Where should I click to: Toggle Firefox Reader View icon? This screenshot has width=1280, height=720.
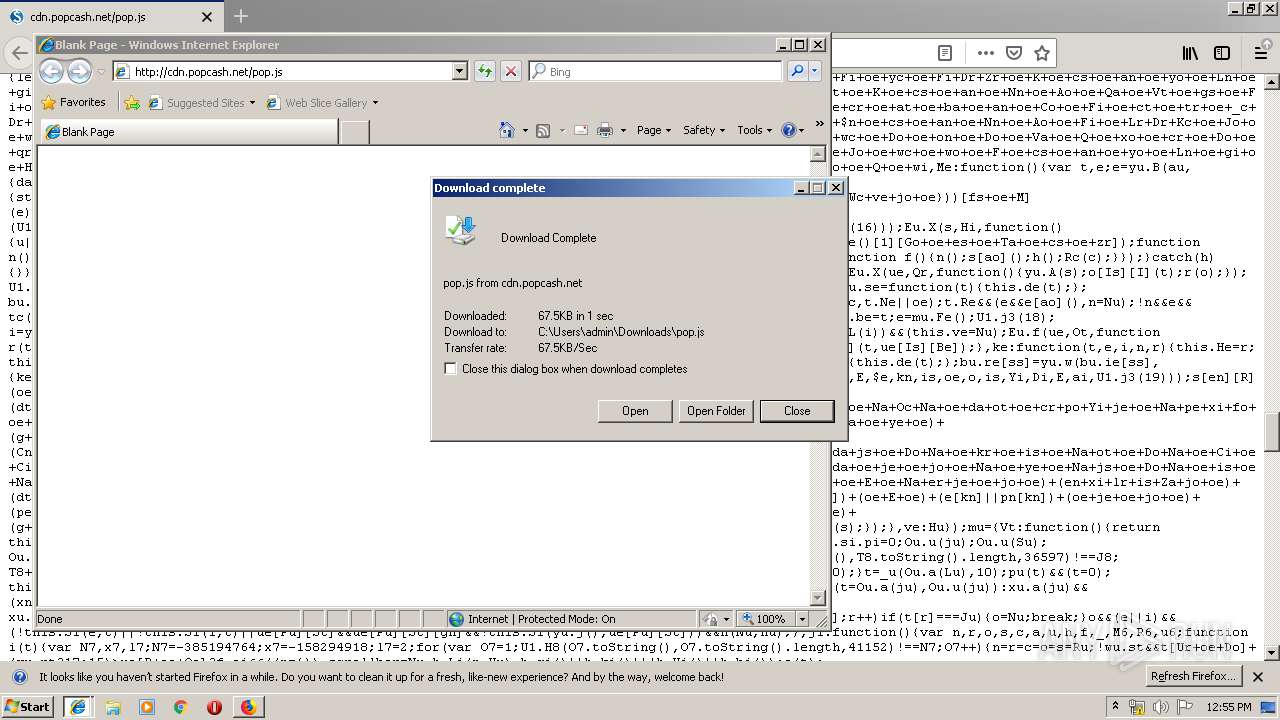(944, 53)
